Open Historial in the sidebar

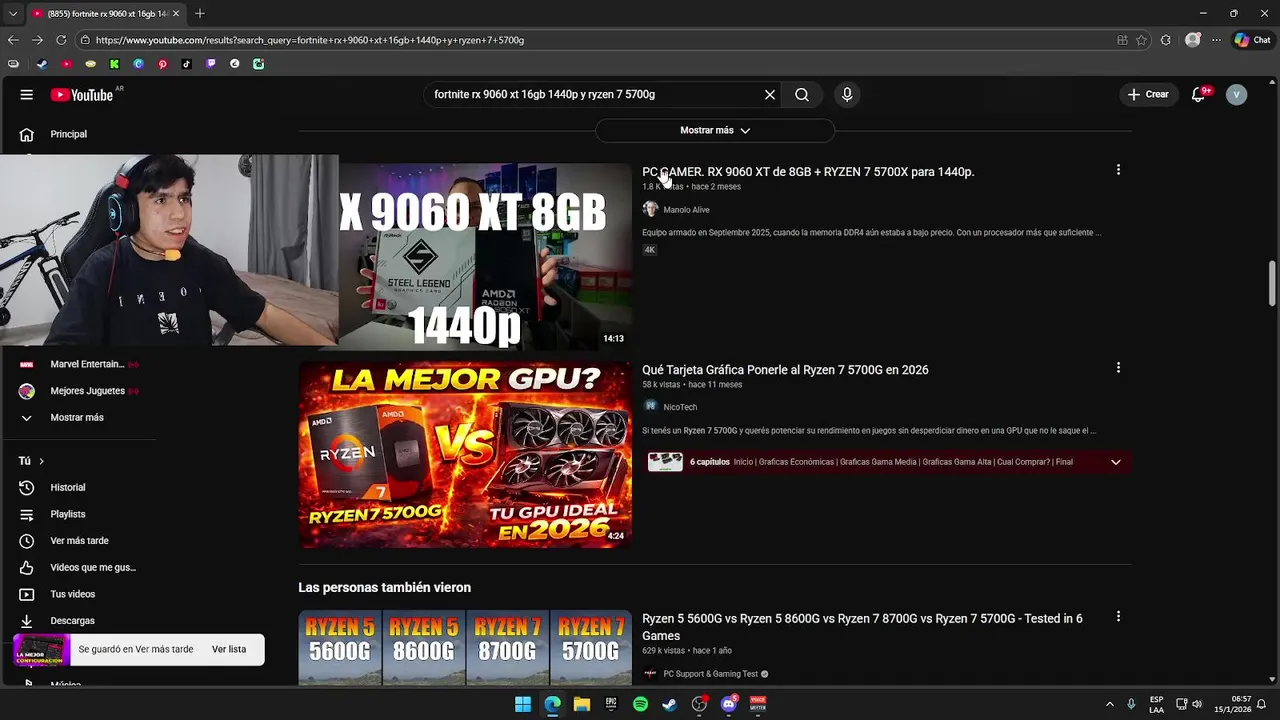68,488
